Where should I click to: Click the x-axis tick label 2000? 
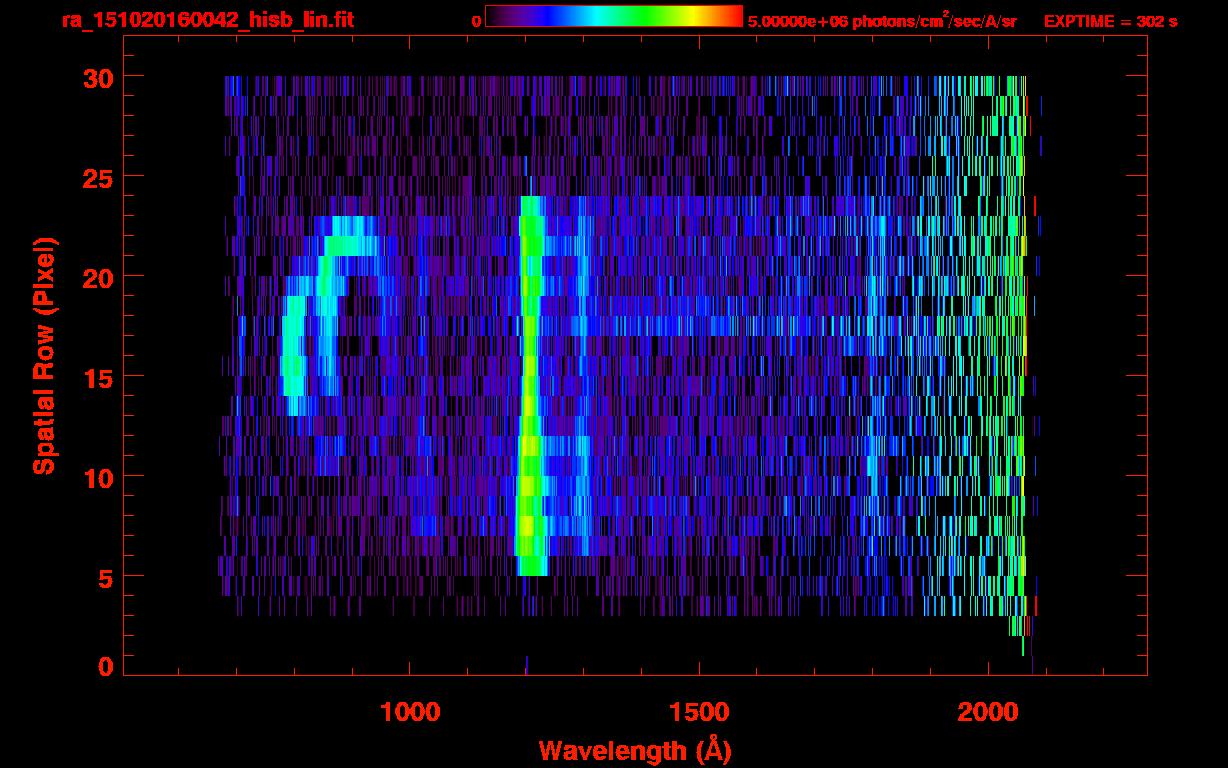pyautogui.click(x=987, y=712)
